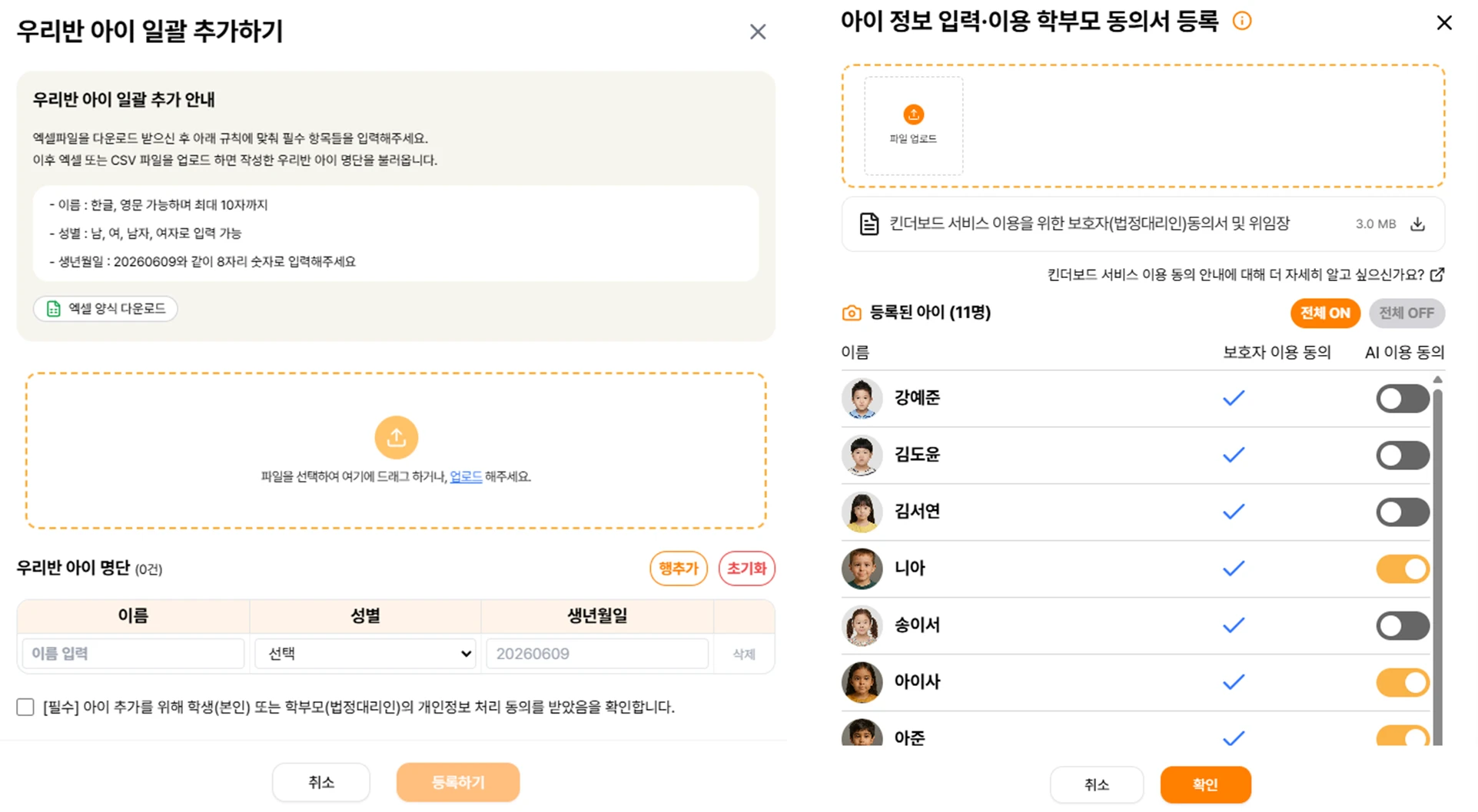Viewport: 1478px width, 812px height.
Task: Click the camera icon beside 등록된 아이
Action: (x=851, y=313)
